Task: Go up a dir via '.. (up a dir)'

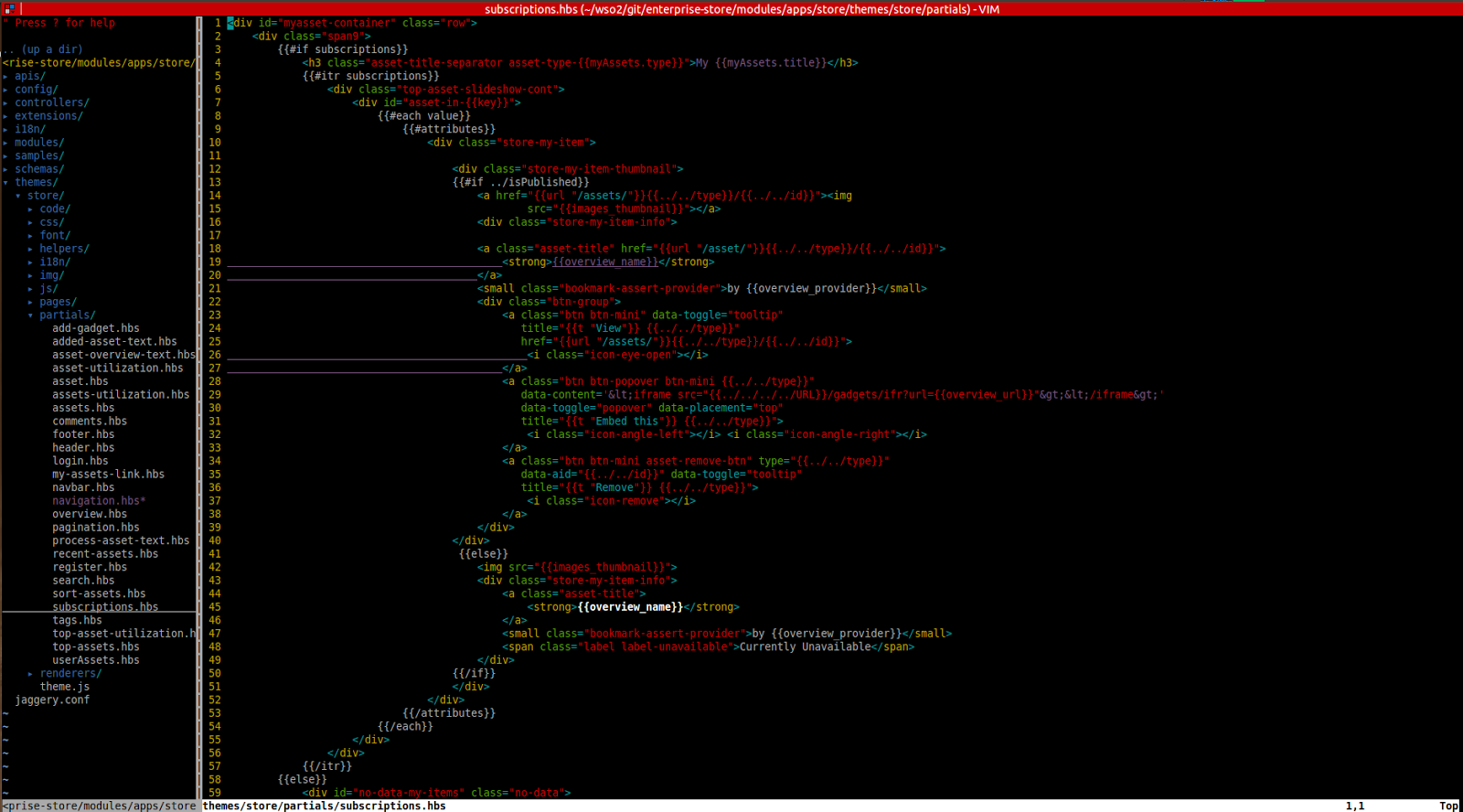Action: (43, 49)
